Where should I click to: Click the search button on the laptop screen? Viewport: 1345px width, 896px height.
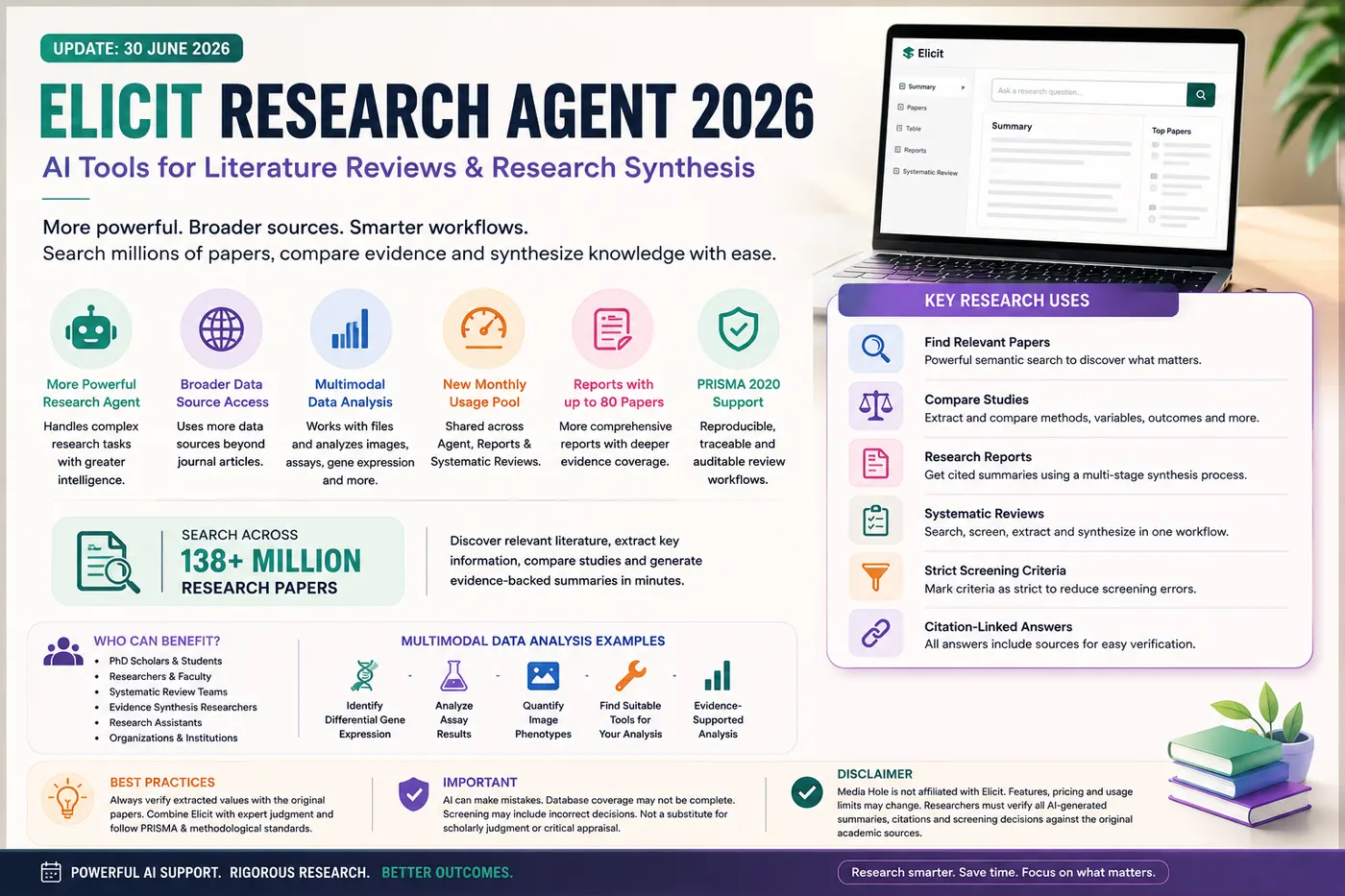coord(1200,94)
